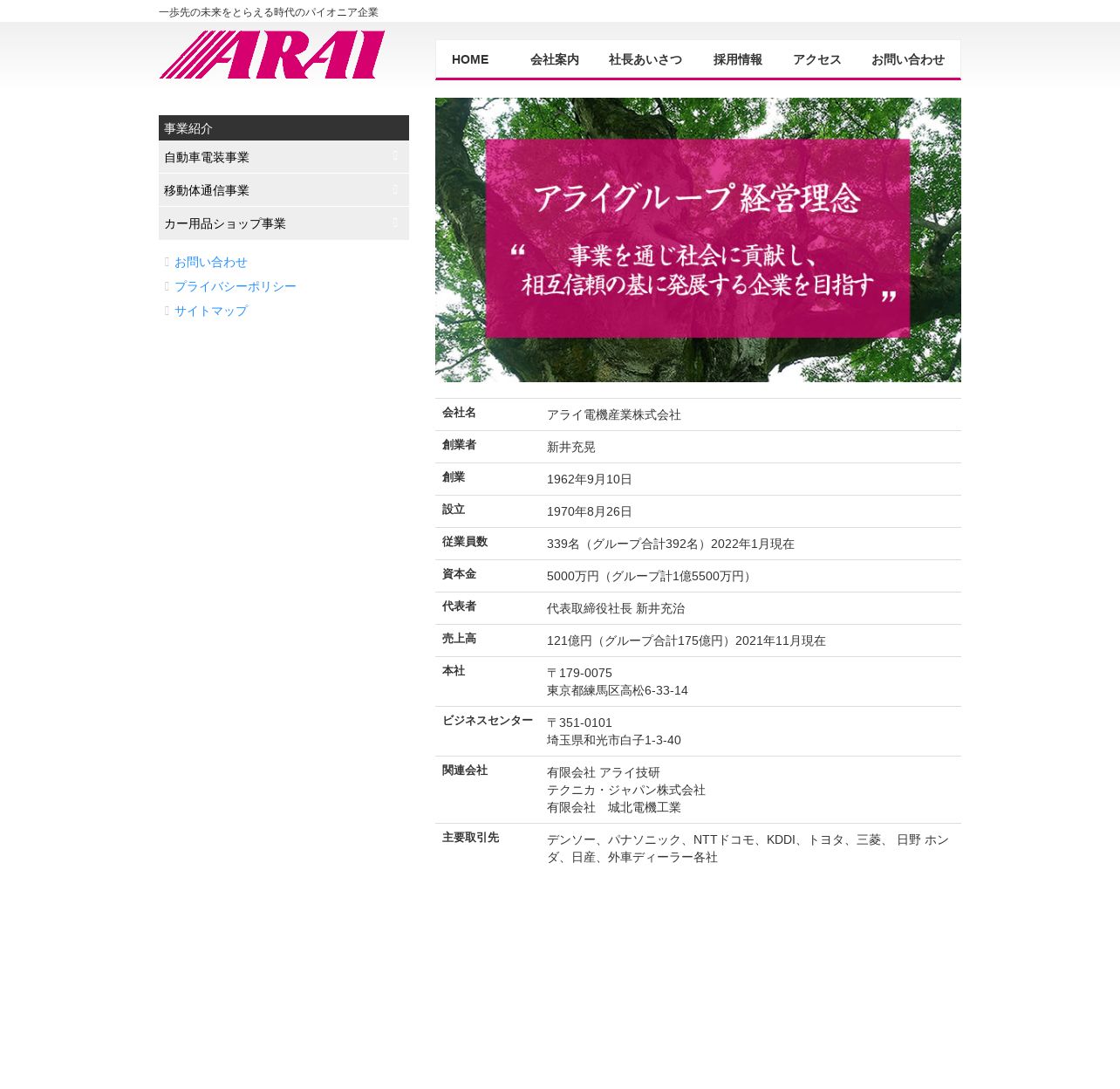
Task: Click postal code 〒351-0101
Action: click(x=579, y=723)
